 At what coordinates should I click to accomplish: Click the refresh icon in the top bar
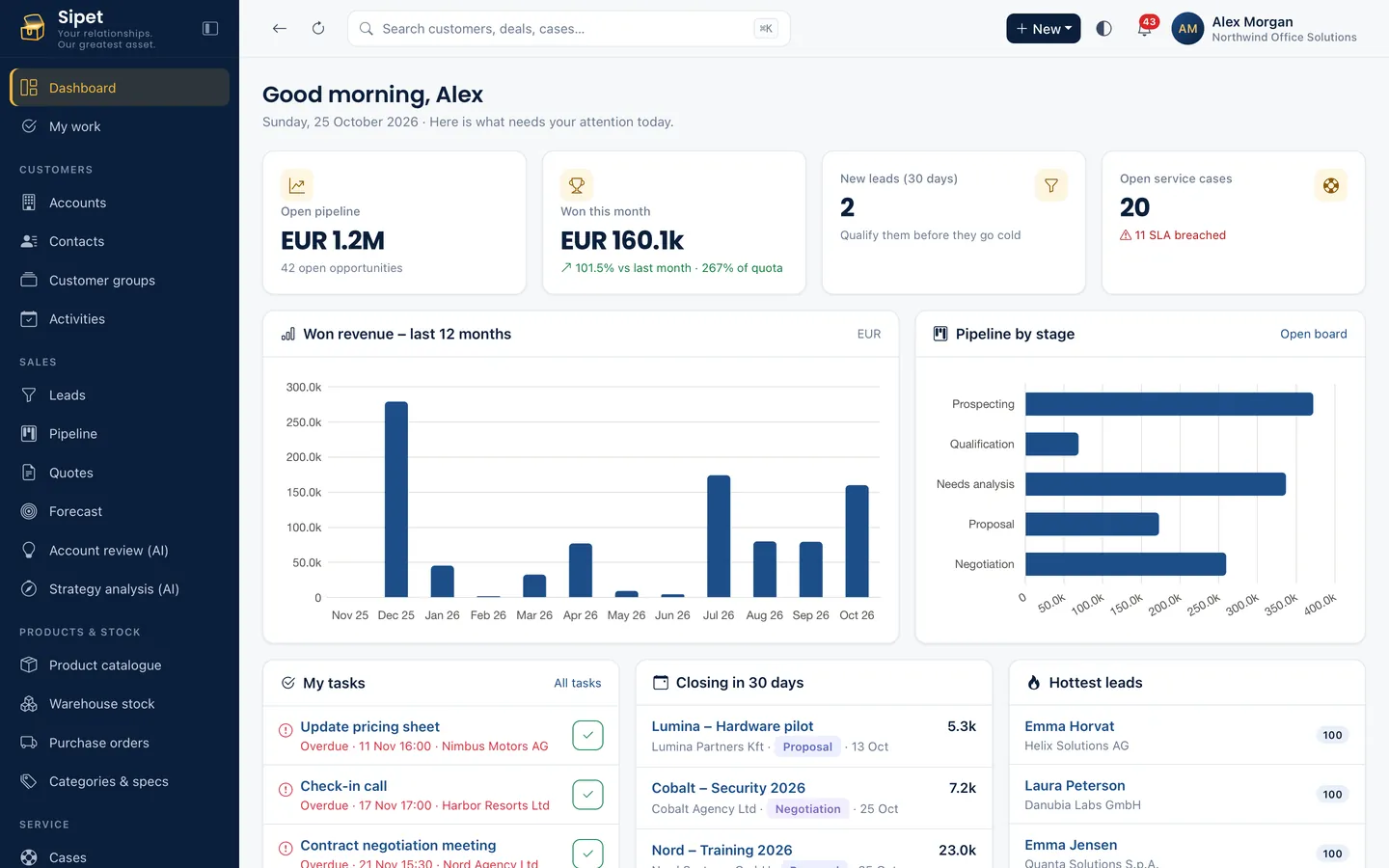pyautogui.click(x=318, y=29)
